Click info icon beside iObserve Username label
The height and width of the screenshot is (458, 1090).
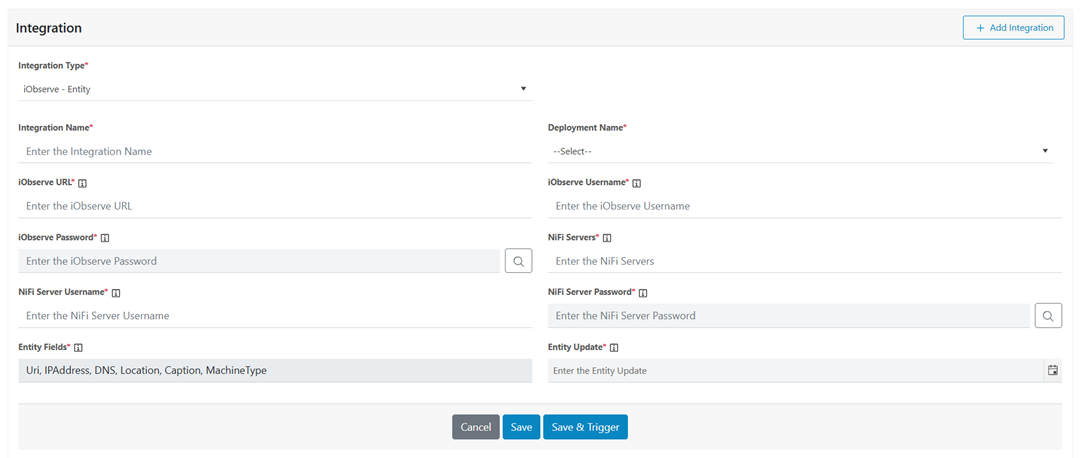[x=637, y=184]
